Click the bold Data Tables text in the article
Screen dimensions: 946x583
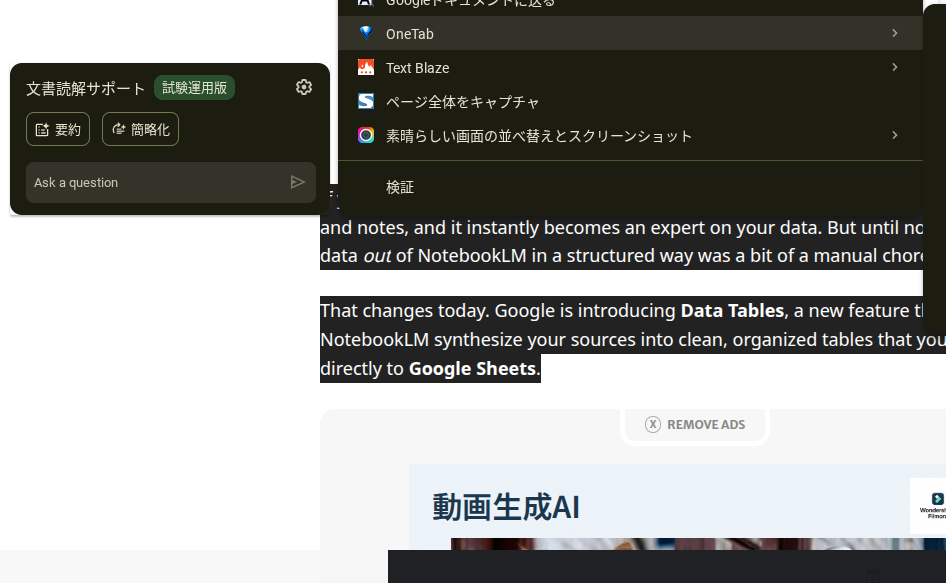[x=732, y=311]
